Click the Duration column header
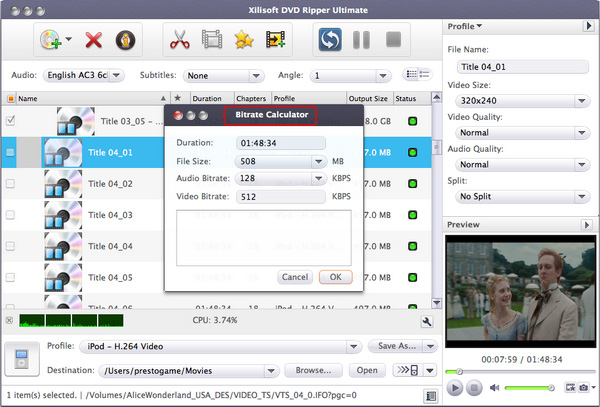The image size is (600, 407). click(x=206, y=99)
